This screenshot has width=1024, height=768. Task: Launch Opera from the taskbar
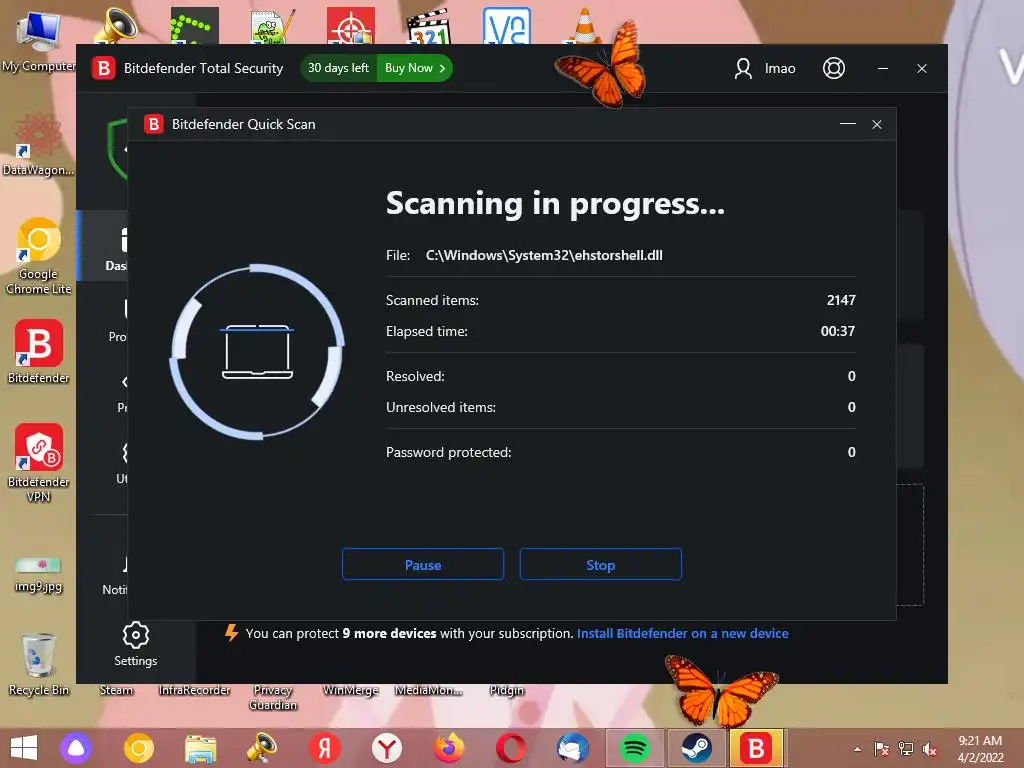511,748
